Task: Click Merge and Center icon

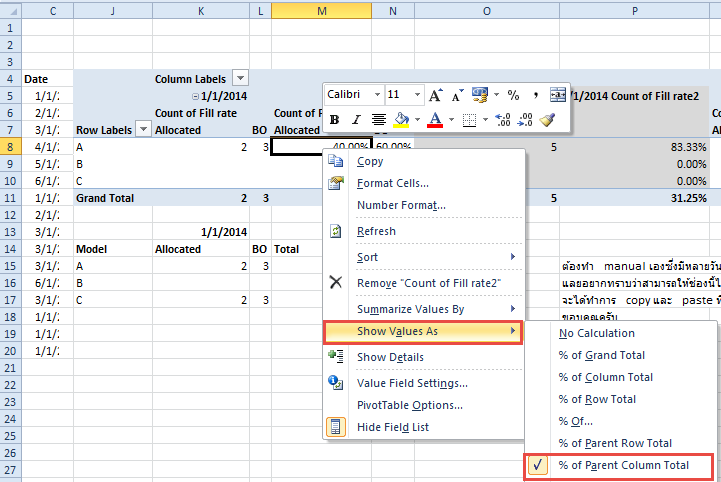Action: click(x=557, y=95)
